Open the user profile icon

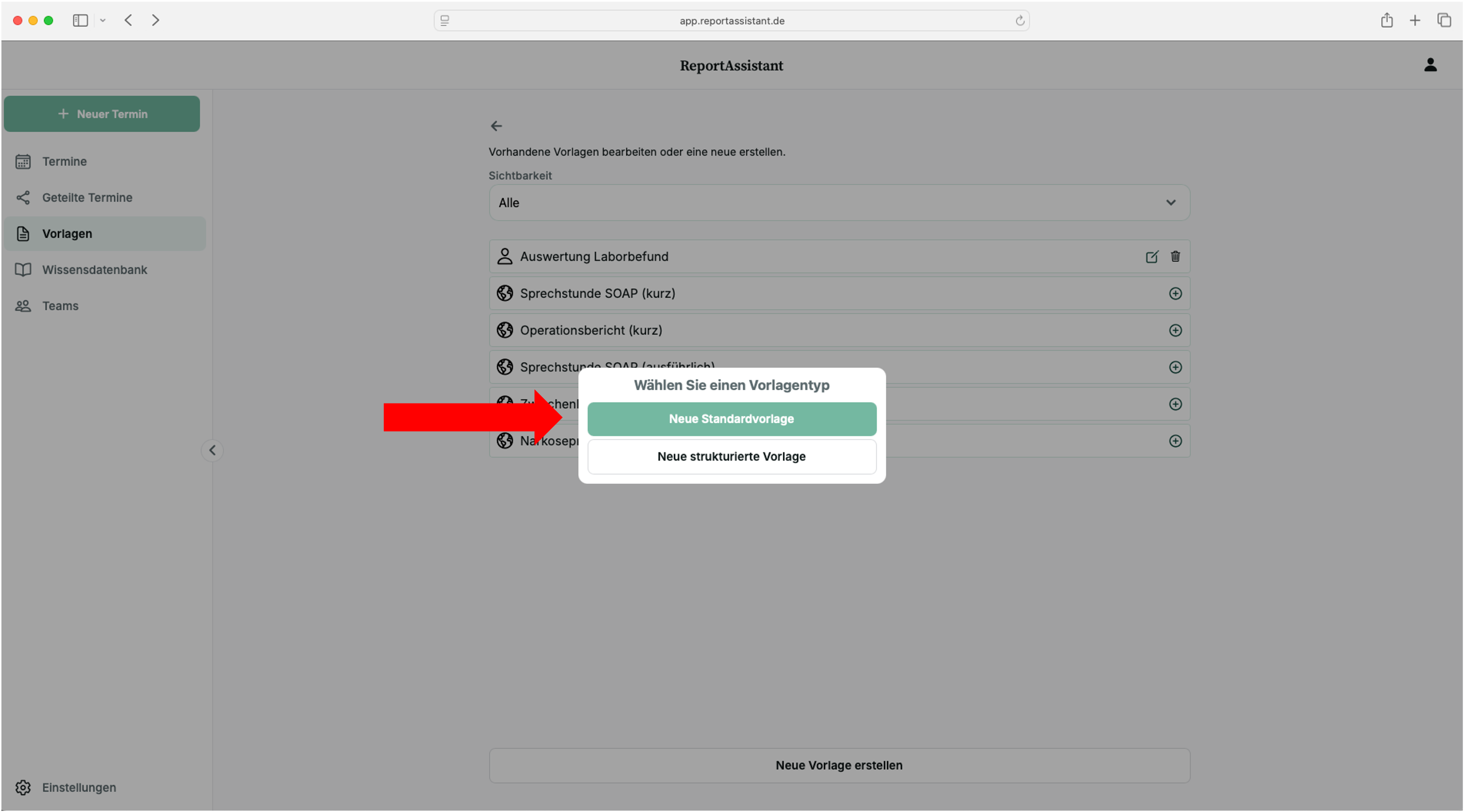1430,65
